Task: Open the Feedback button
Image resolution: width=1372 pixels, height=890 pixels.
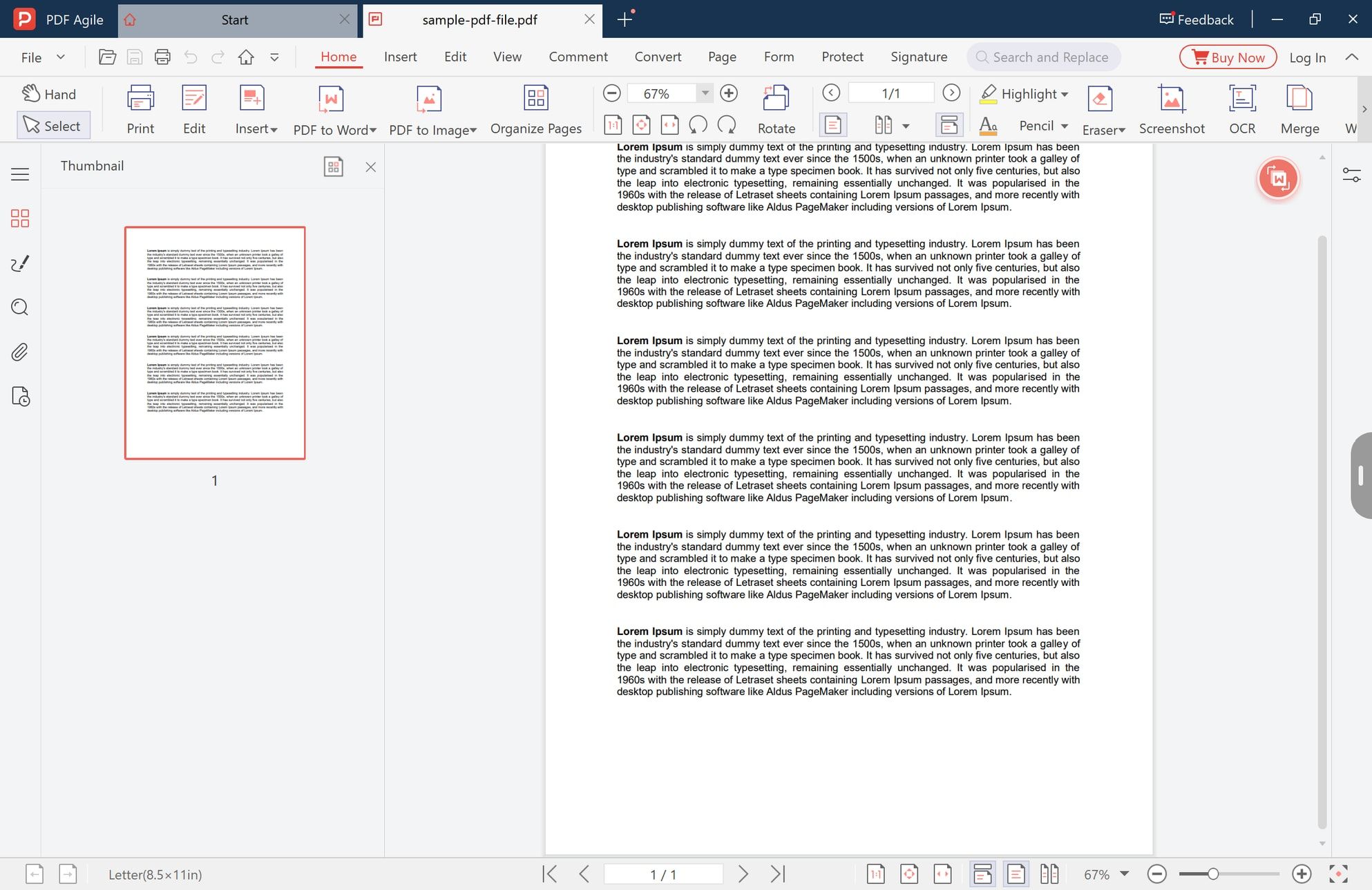Action: pos(1196,19)
